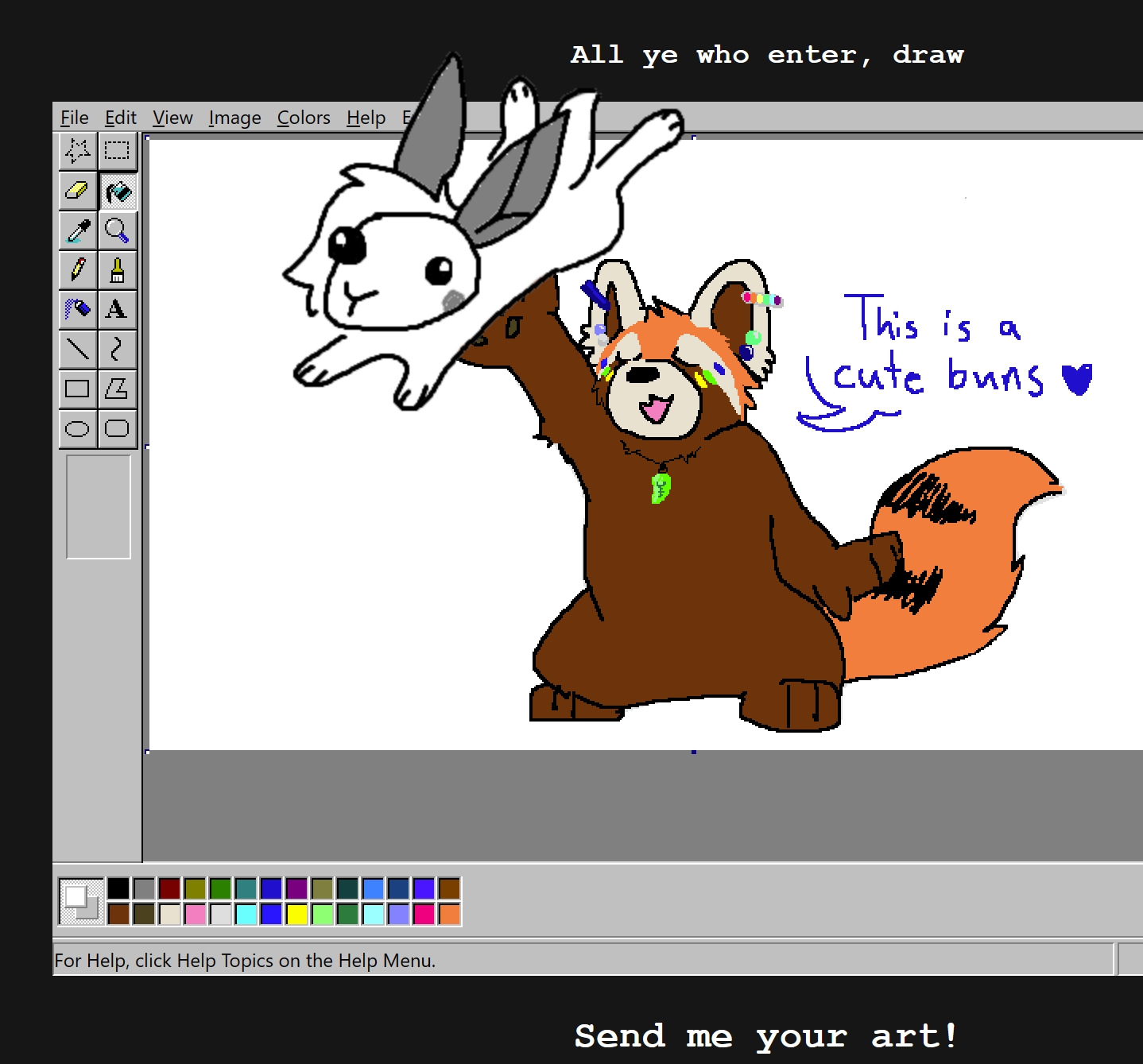Open the Help menu
The height and width of the screenshot is (1064, 1143).
point(366,118)
